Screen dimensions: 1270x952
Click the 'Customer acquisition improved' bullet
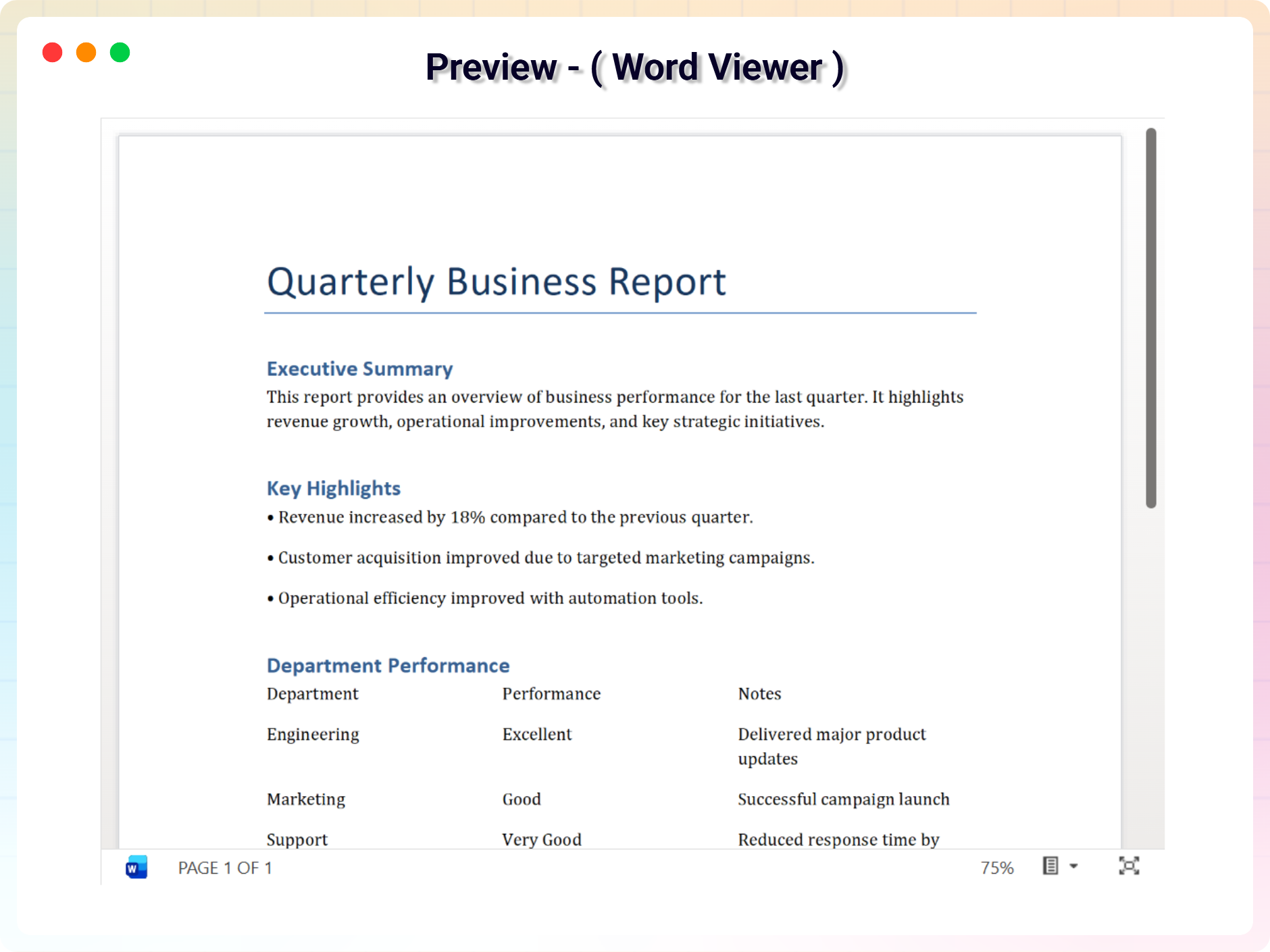[x=541, y=558]
